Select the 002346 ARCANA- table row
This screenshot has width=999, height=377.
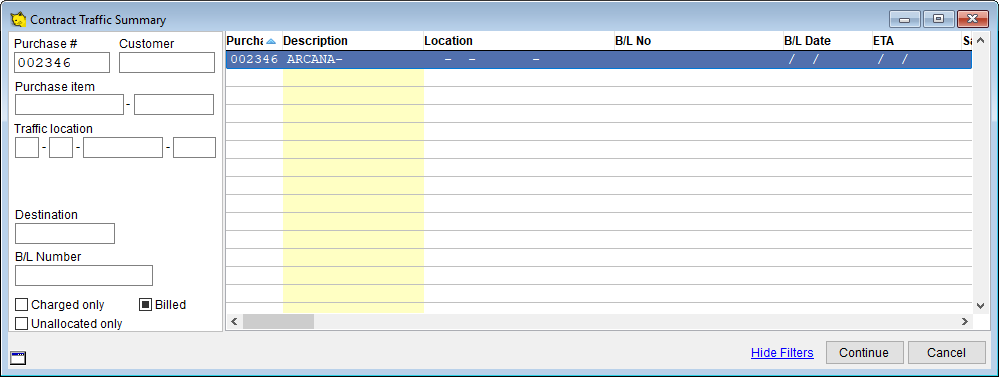[x=599, y=60]
